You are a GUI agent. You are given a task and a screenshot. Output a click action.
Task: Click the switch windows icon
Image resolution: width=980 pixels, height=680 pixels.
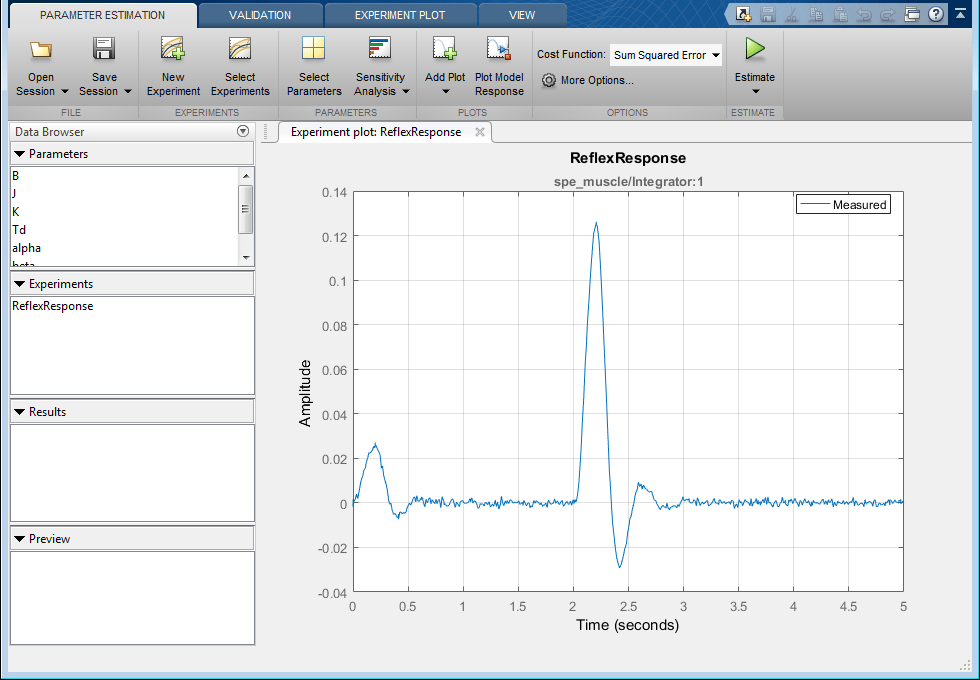[912, 14]
